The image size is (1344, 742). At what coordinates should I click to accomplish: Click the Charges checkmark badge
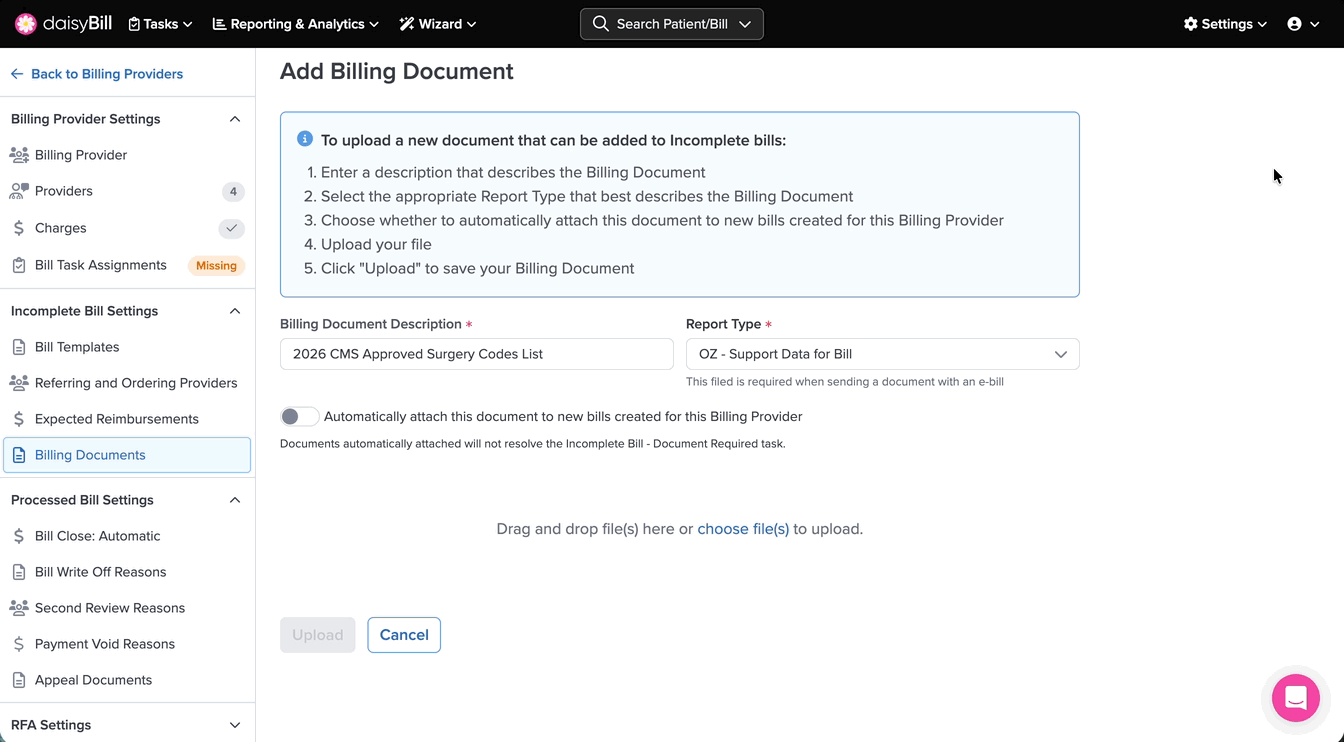pyautogui.click(x=231, y=228)
